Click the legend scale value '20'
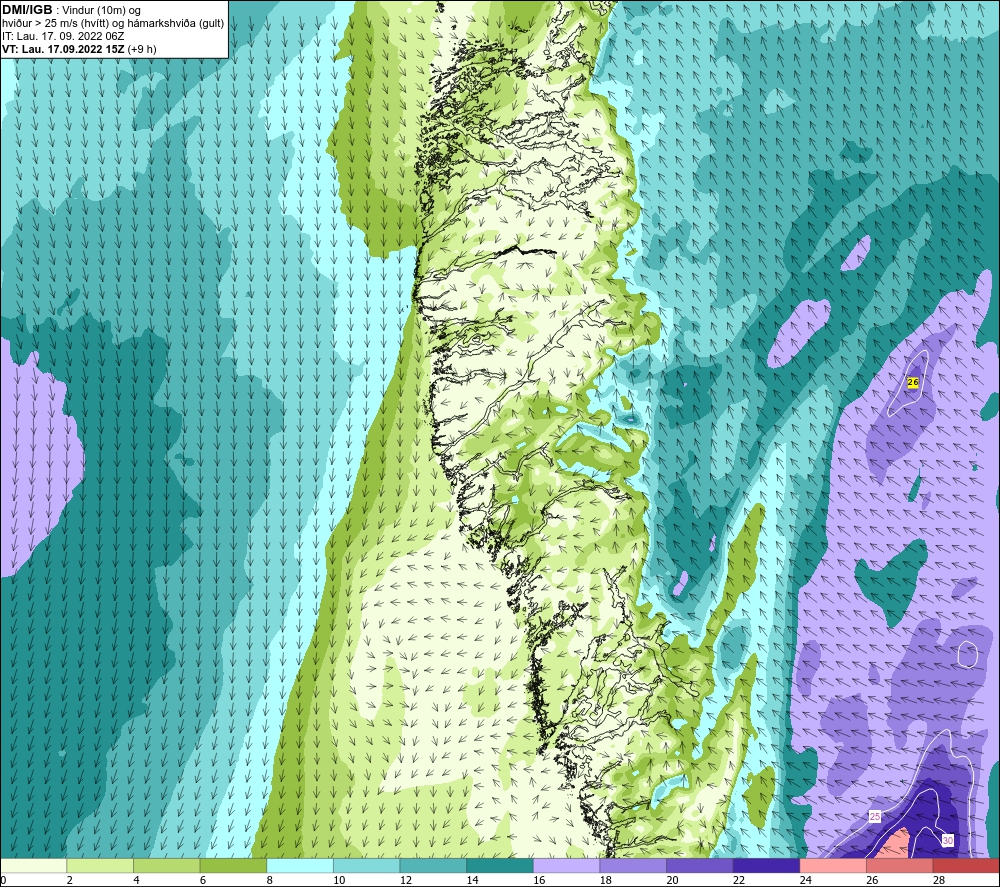 pos(672,881)
